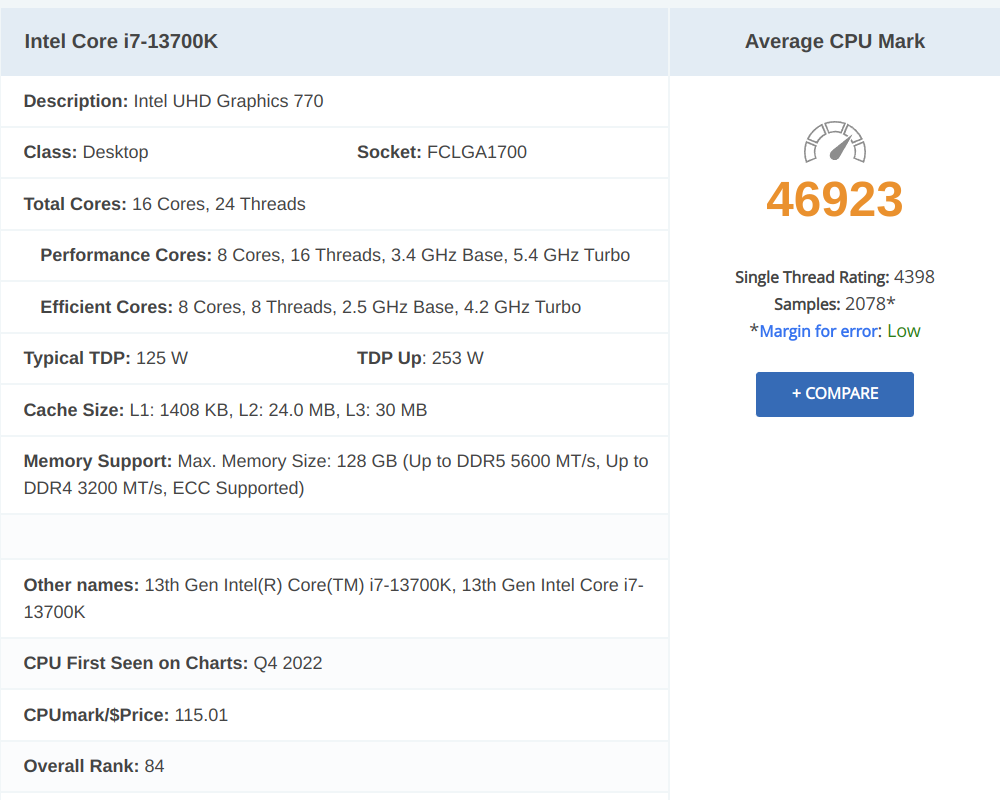Click the Efficient Cores row text
The image size is (1000, 800).
[311, 307]
